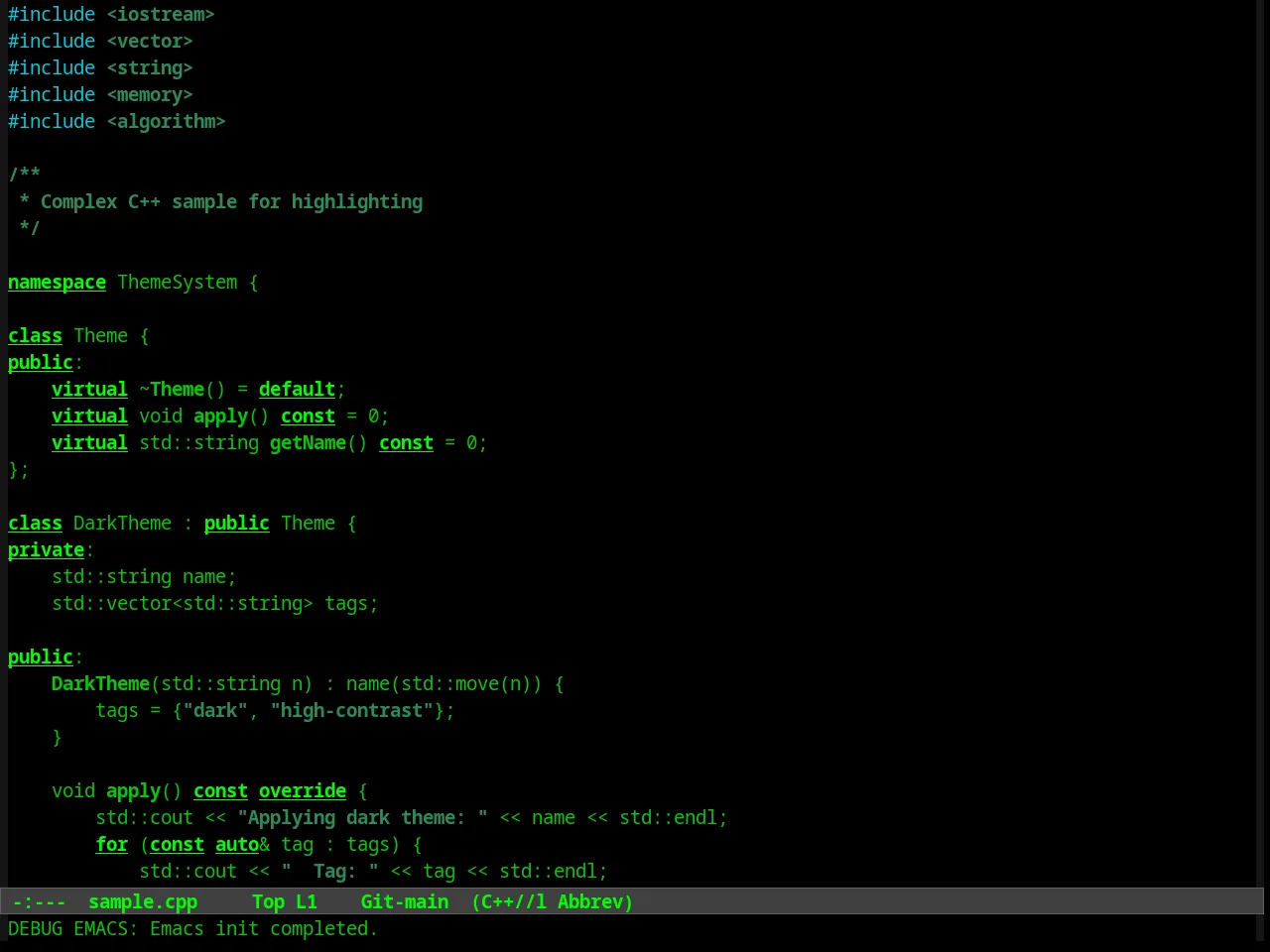Click the "Applying dark theme: " string

pos(362,817)
